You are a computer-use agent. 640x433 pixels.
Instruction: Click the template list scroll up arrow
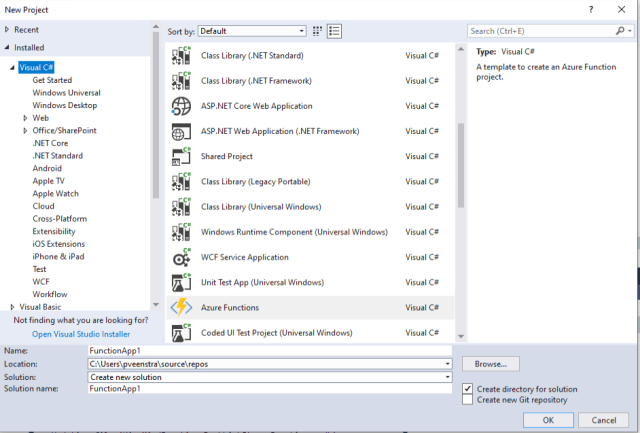(x=461, y=49)
